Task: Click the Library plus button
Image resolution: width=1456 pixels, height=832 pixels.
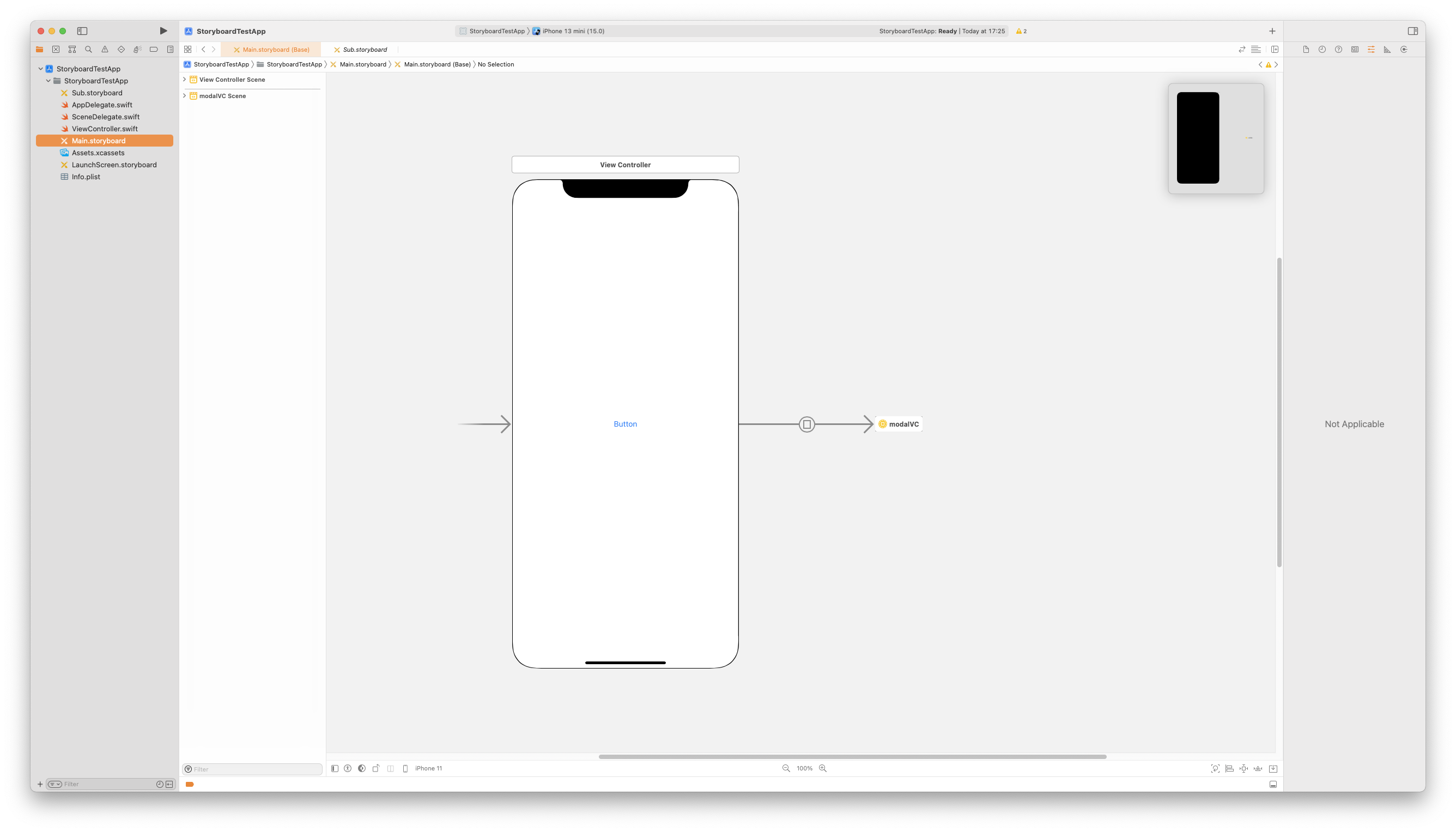Action: [1272, 31]
